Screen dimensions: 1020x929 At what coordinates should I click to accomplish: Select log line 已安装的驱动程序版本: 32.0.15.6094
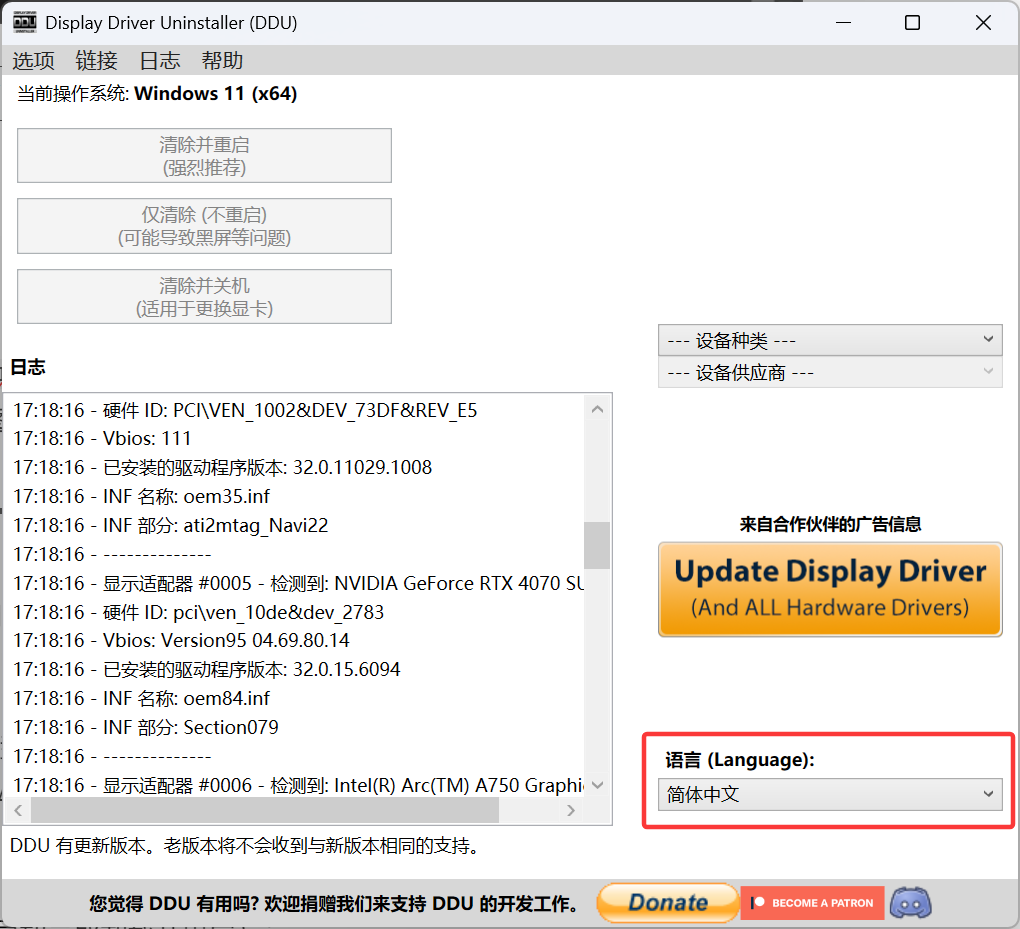(206, 669)
